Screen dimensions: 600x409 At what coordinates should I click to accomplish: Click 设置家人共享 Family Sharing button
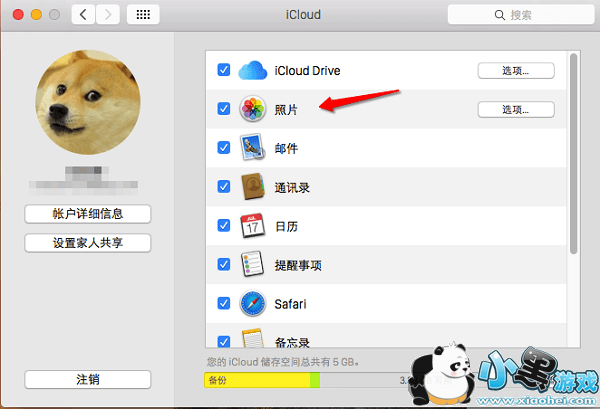point(88,243)
